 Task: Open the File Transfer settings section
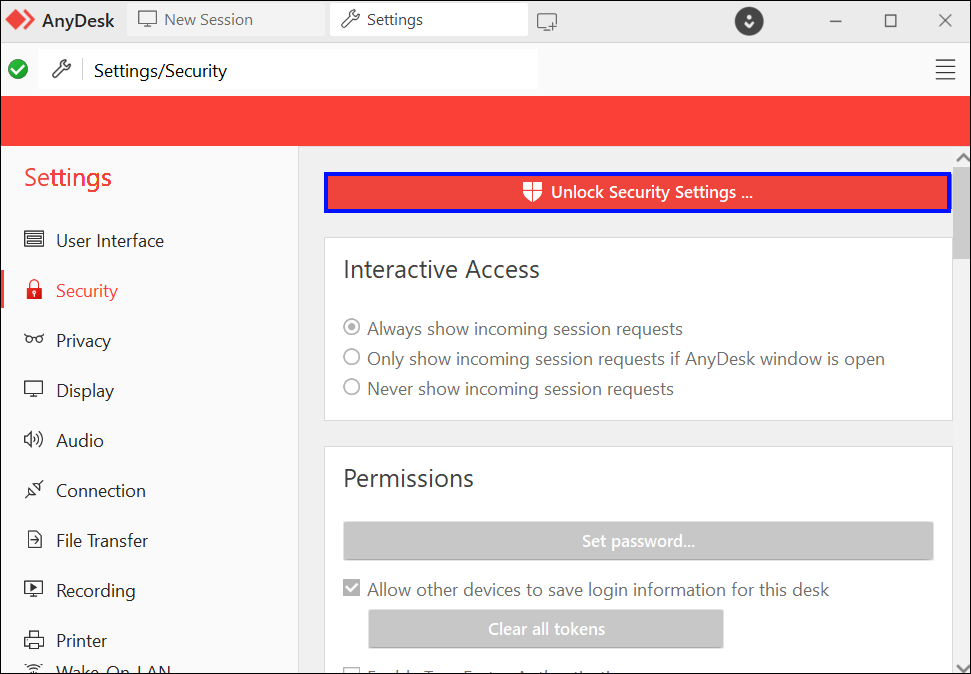(101, 541)
